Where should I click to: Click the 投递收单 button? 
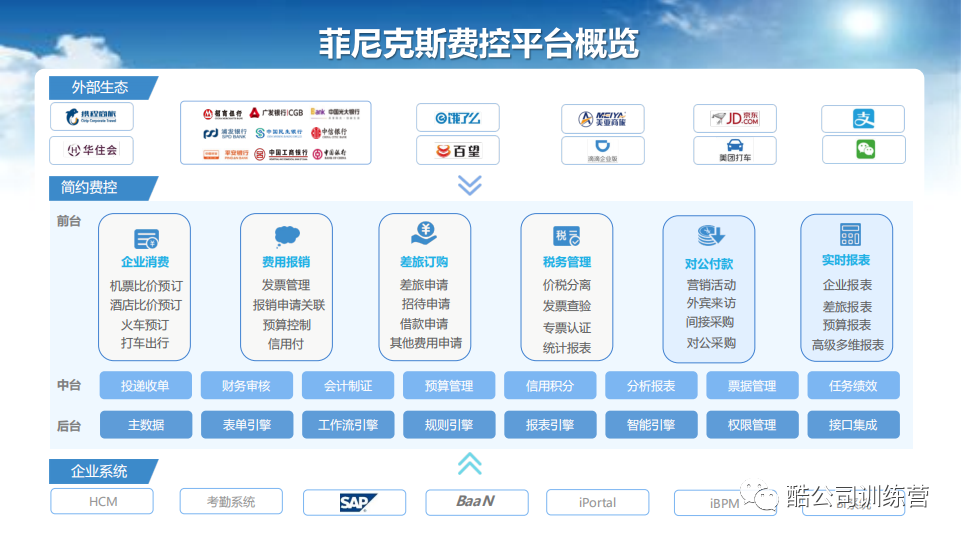145,386
